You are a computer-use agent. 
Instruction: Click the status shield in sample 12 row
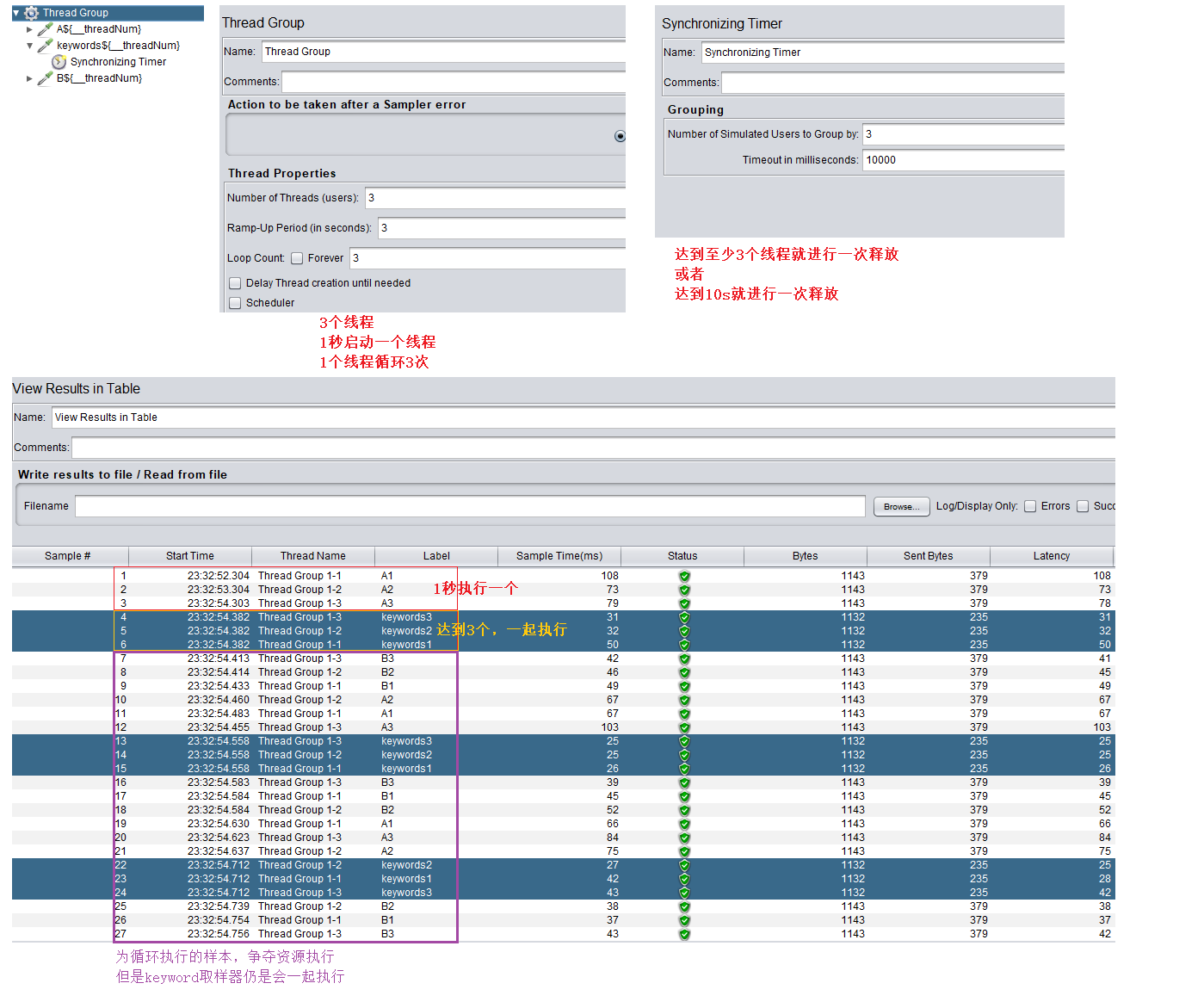[684, 728]
